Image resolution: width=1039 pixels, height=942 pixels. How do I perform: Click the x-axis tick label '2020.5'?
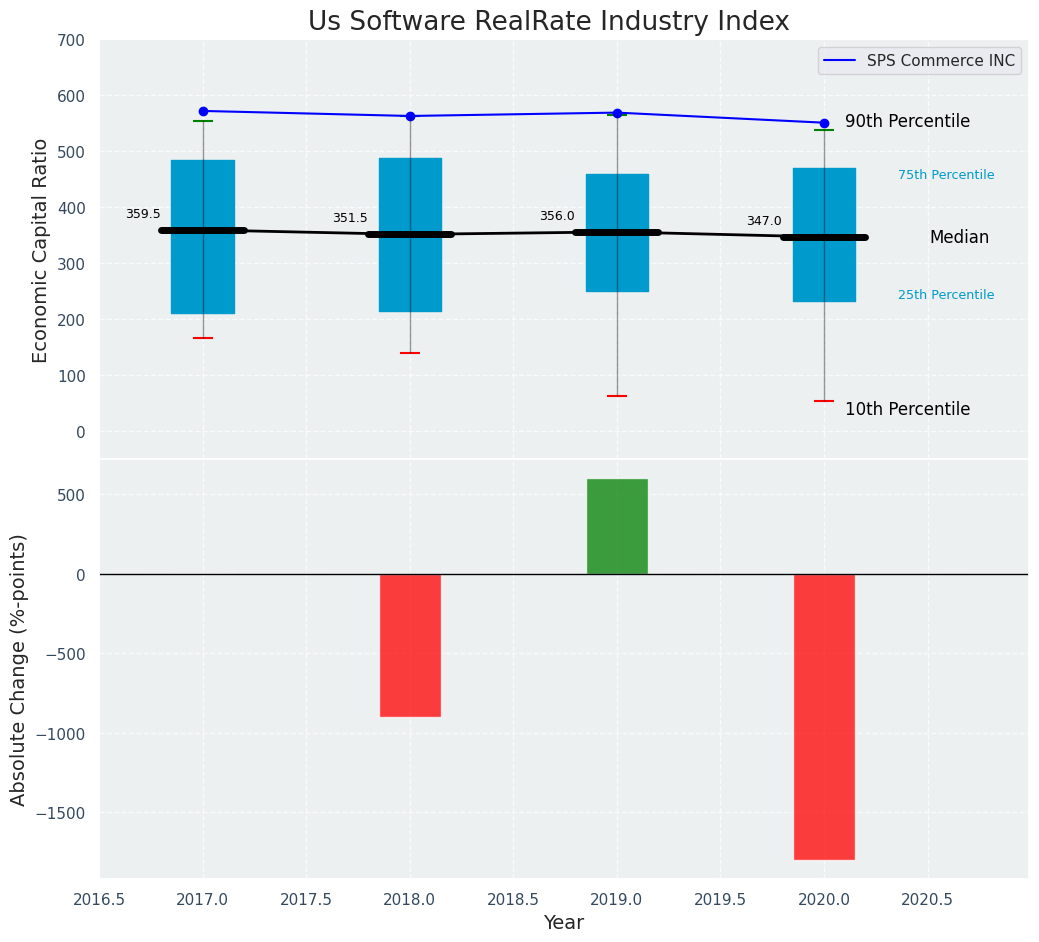(928, 900)
